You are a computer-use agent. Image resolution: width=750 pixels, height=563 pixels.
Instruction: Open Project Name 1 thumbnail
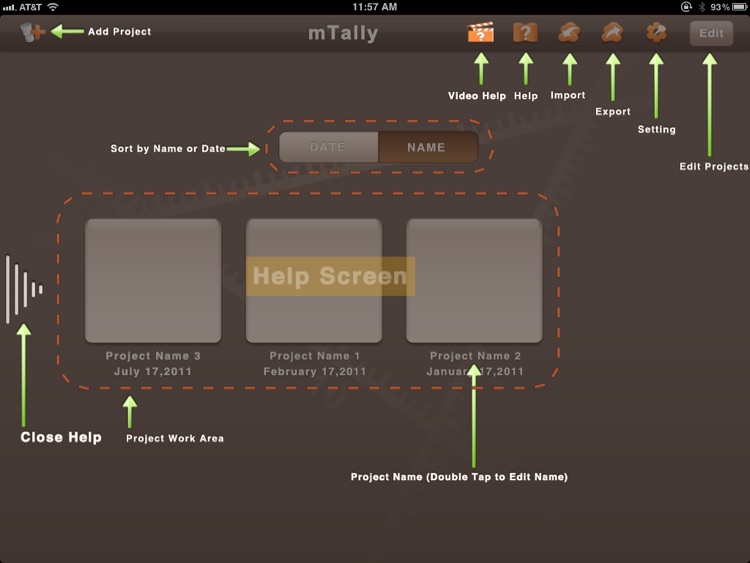click(x=314, y=281)
